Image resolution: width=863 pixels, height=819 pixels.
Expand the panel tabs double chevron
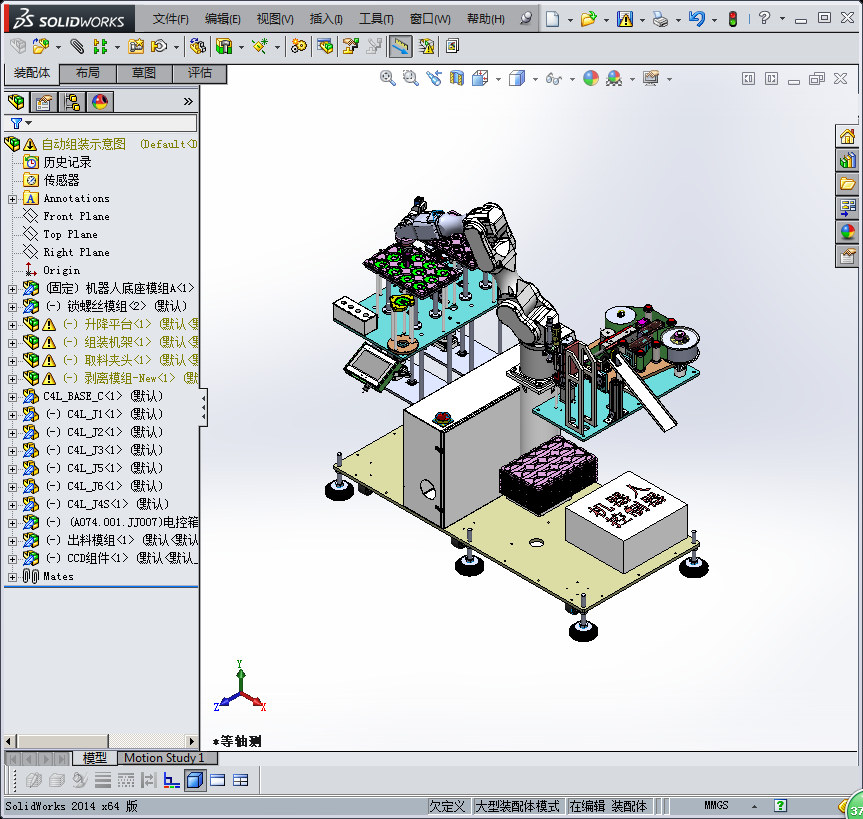(x=188, y=102)
